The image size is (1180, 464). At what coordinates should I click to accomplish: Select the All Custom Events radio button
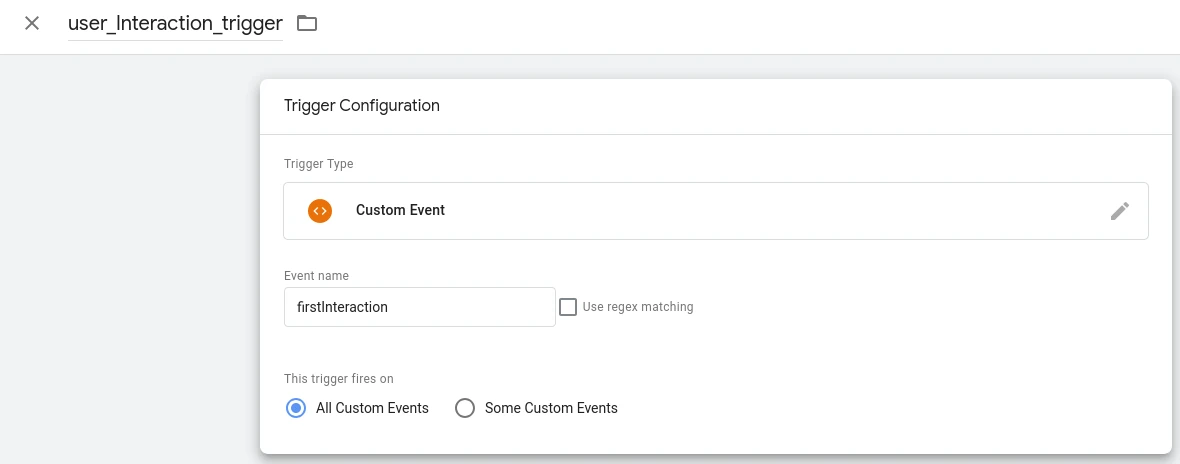tap(296, 408)
